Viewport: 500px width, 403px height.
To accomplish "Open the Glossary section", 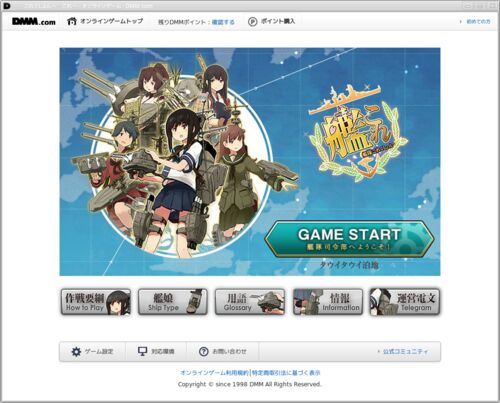I will (x=250, y=302).
